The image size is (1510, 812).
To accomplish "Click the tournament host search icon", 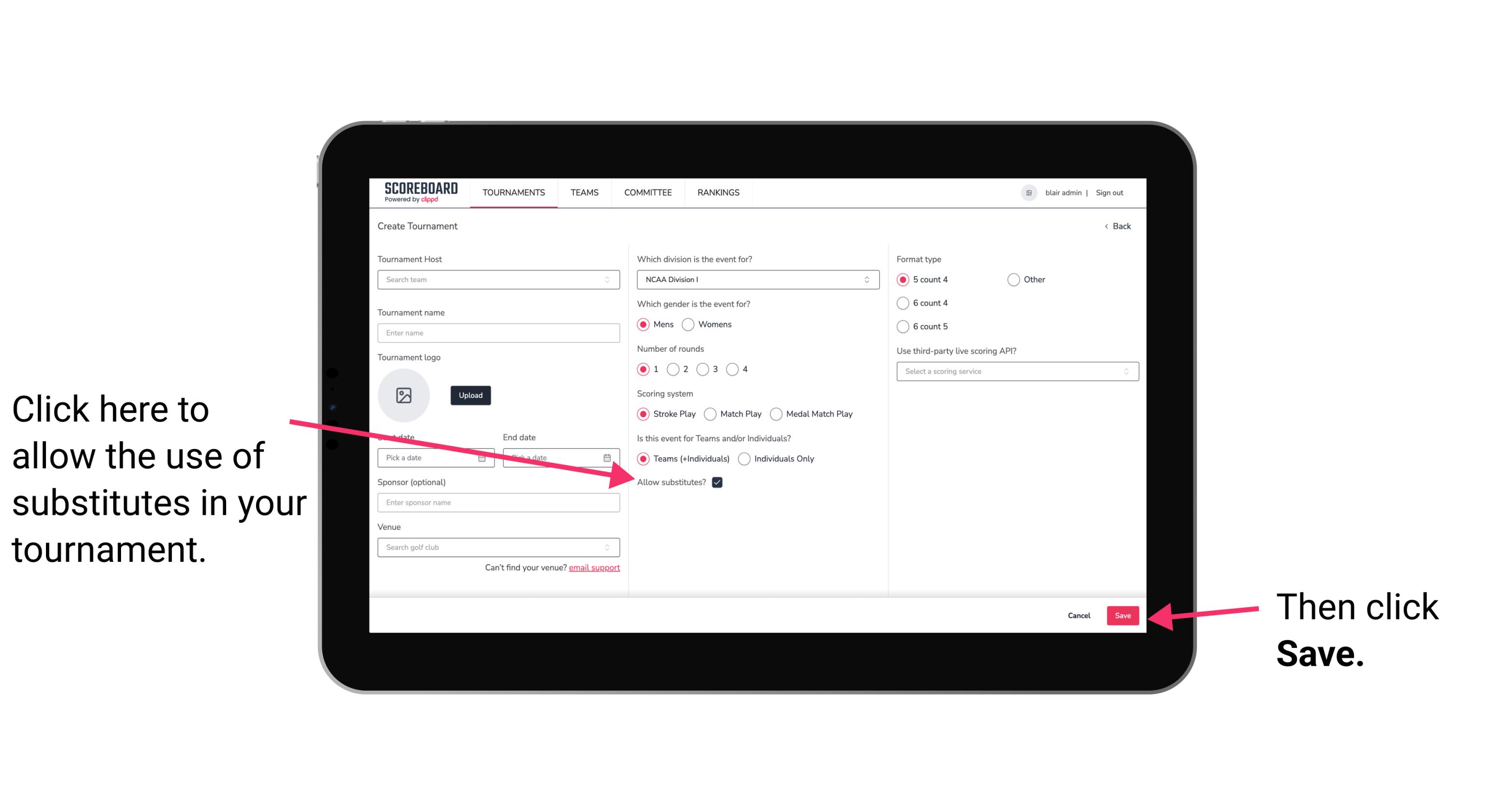I will pyautogui.click(x=609, y=279).
